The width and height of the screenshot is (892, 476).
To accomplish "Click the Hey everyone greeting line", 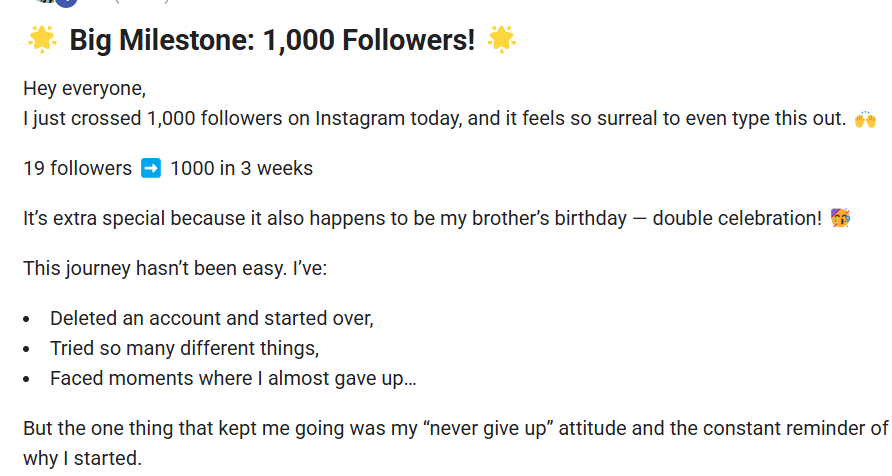I will point(84,88).
